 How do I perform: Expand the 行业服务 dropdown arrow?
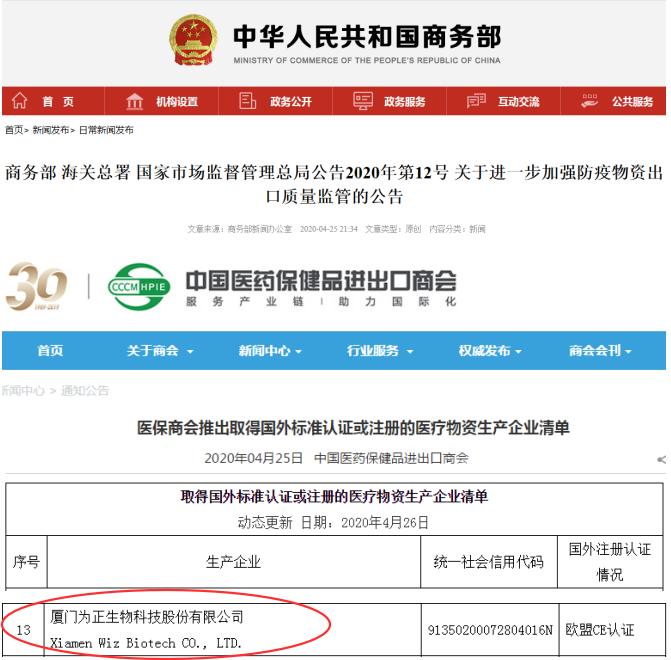tap(410, 352)
